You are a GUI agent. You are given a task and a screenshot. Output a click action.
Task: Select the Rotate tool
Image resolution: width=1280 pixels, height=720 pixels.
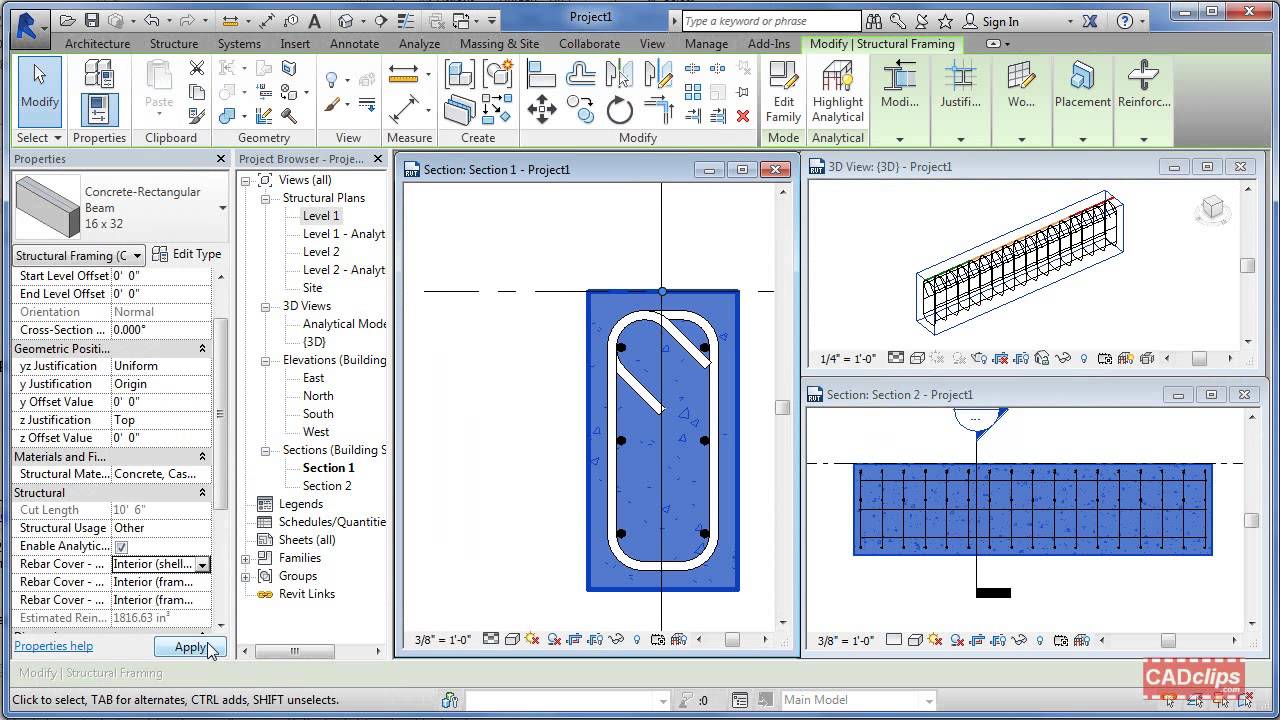(619, 108)
